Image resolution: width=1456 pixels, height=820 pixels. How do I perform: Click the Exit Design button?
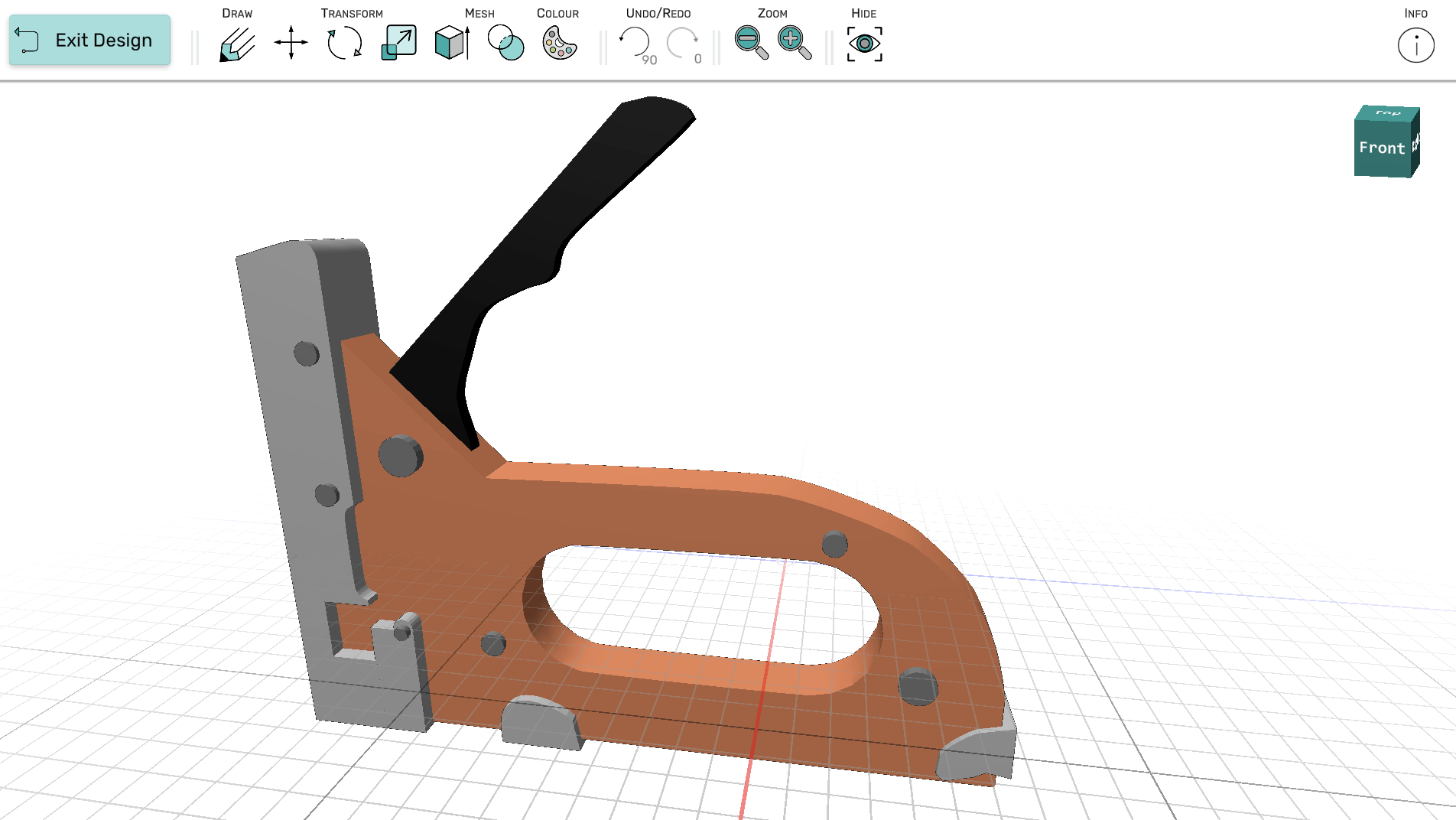(89, 41)
